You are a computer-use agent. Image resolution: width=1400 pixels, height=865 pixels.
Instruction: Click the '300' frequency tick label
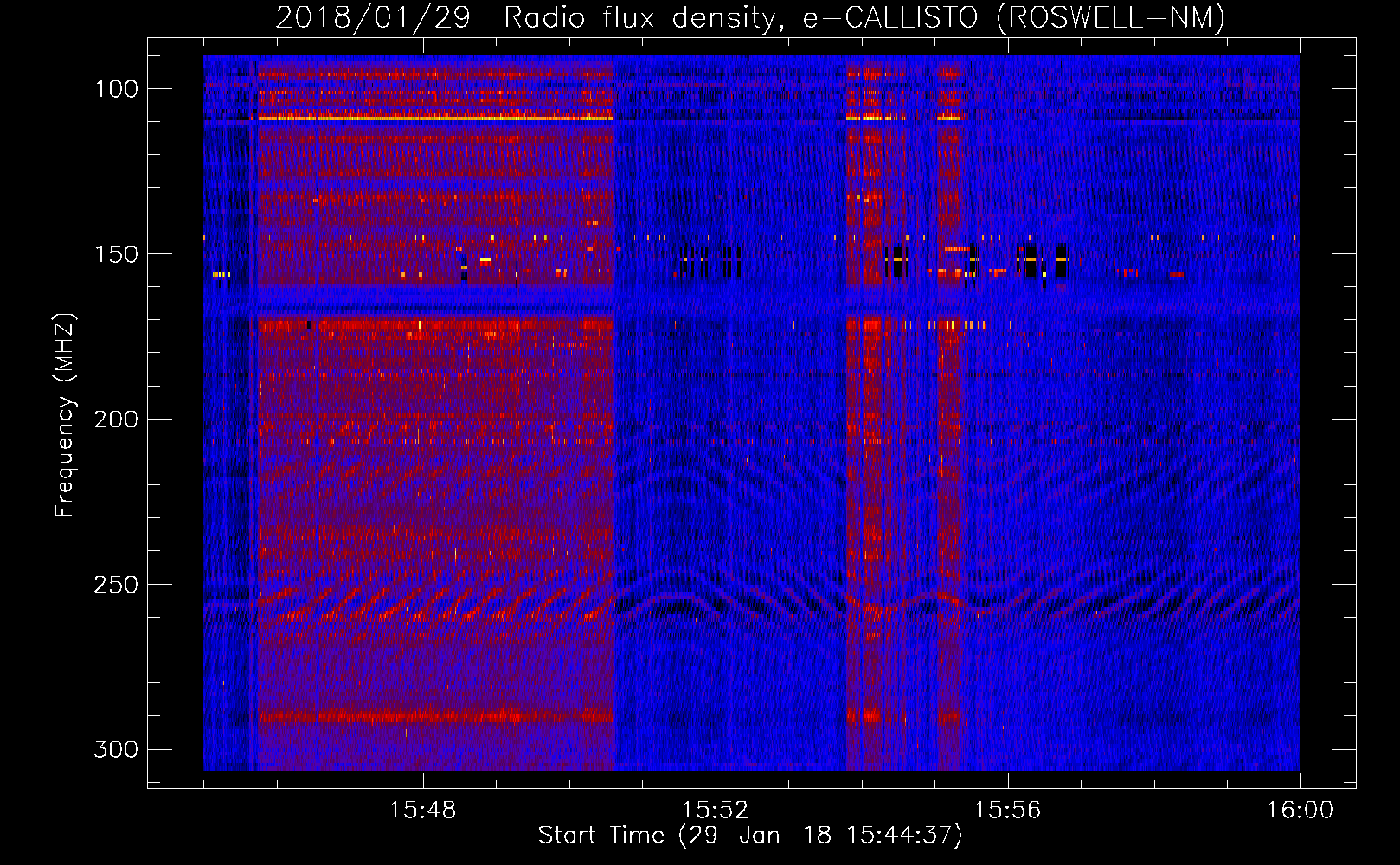[116, 749]
